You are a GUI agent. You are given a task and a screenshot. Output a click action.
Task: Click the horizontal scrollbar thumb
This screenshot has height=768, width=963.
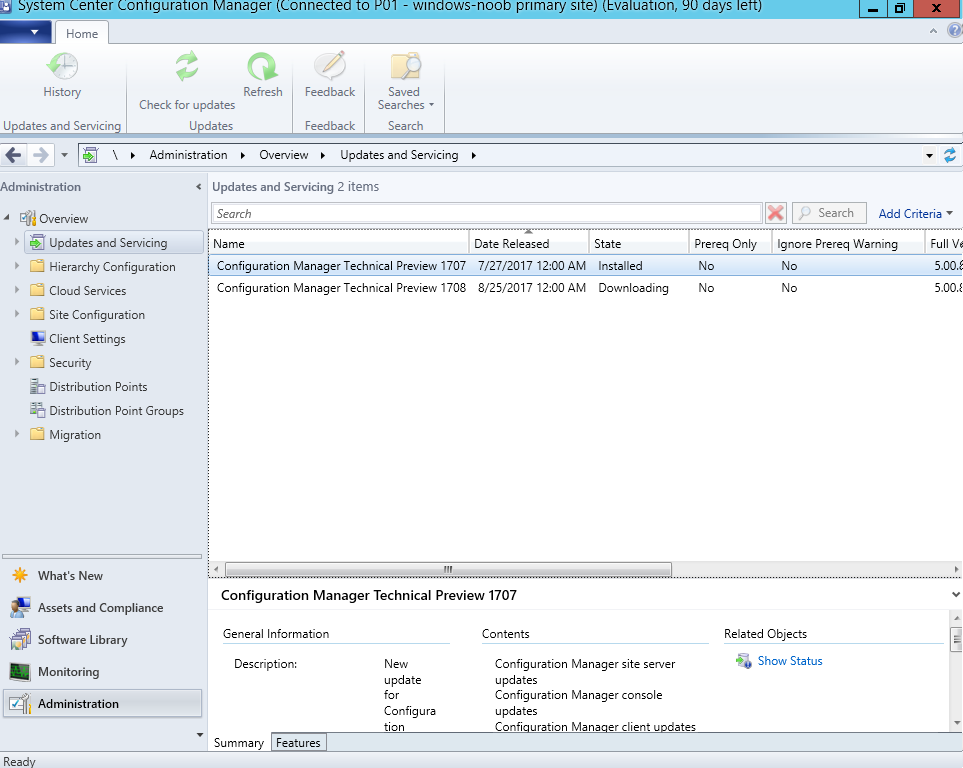click(x=448, y=570)
